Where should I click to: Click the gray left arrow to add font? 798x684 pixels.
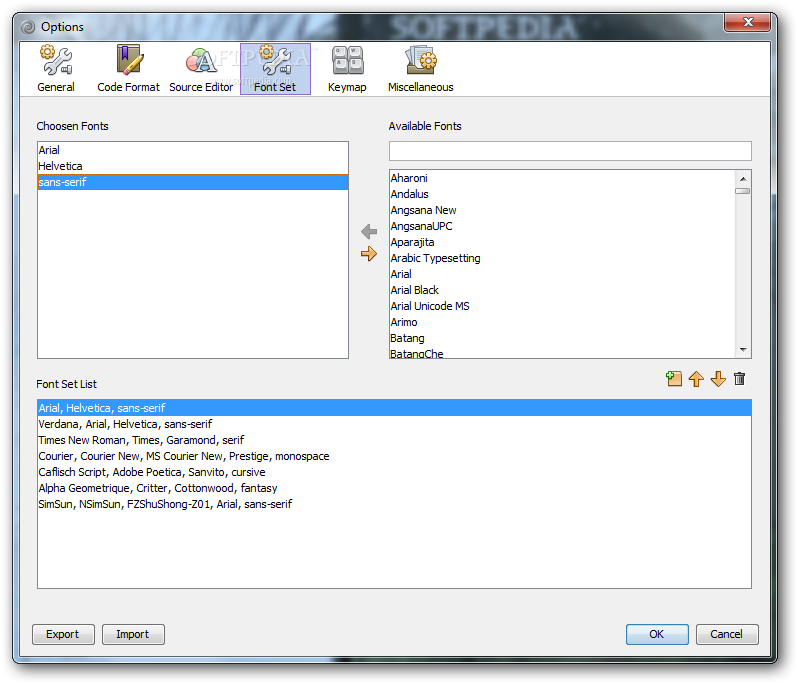369,232
